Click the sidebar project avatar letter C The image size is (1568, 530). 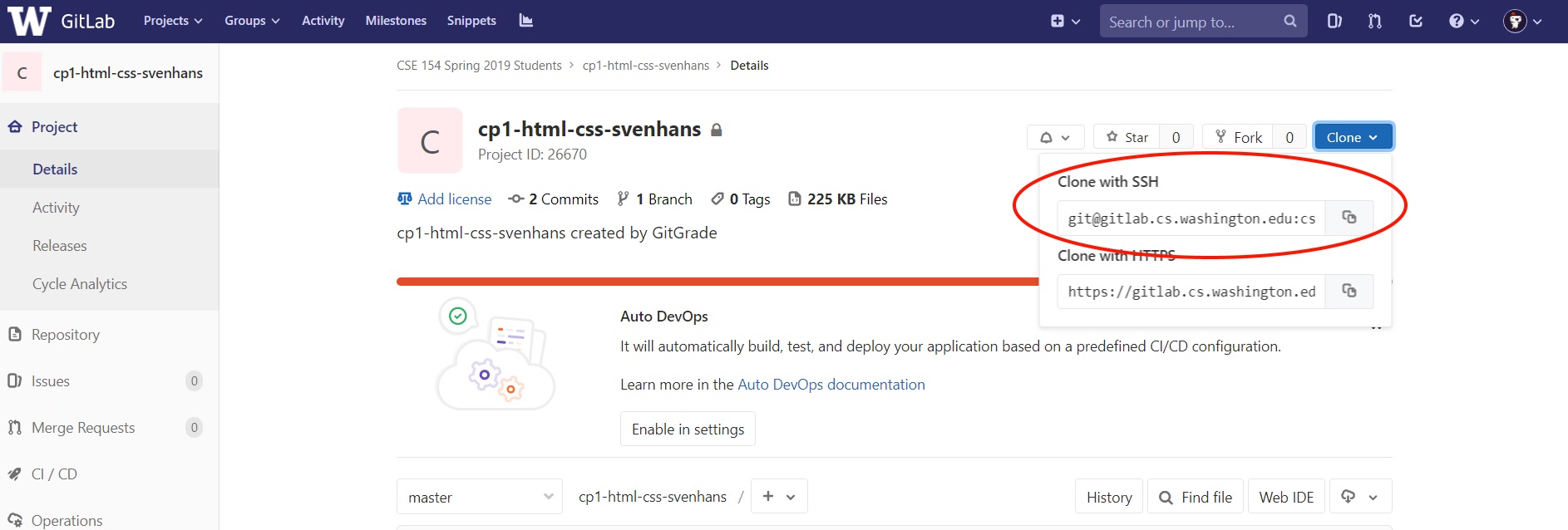22,72
